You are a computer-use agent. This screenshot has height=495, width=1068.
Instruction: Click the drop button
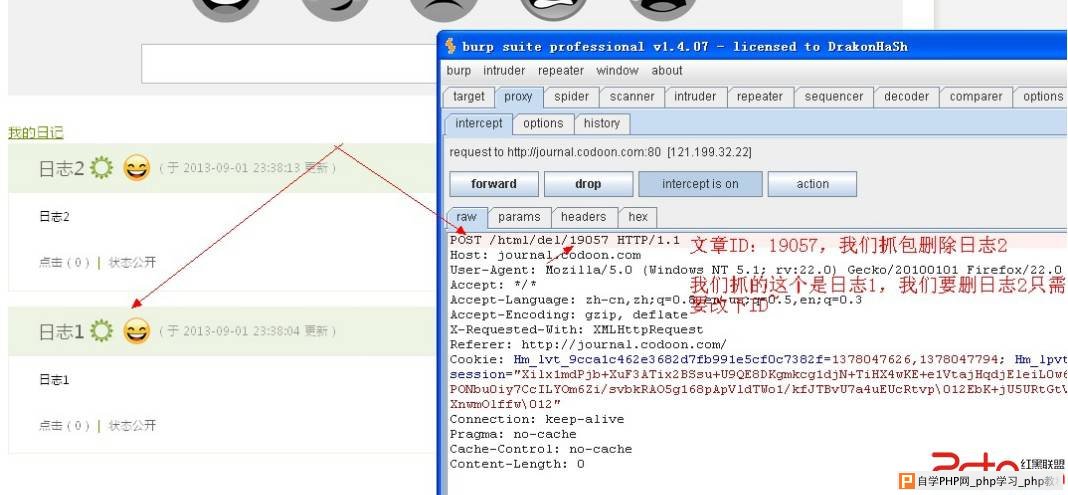588,184
